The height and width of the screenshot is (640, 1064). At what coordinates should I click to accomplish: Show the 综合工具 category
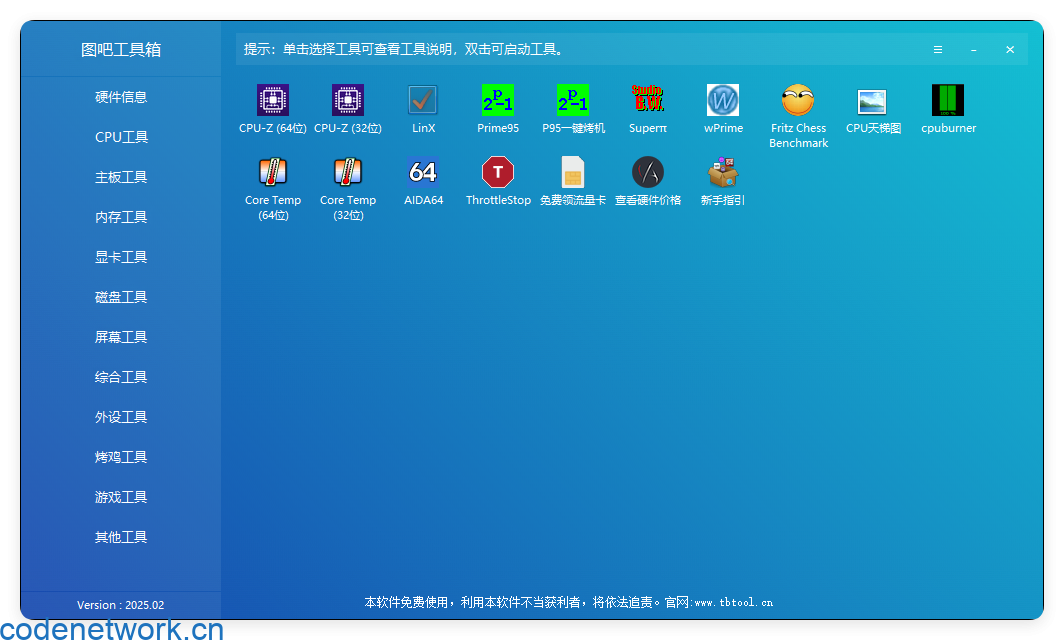pos(121,377)
